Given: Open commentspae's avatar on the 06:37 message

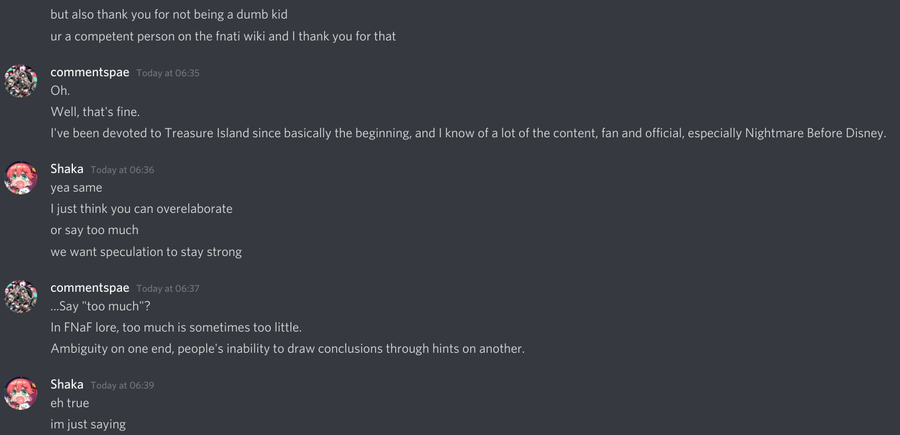Looking at the screenshot, I should tap(22, 296).
